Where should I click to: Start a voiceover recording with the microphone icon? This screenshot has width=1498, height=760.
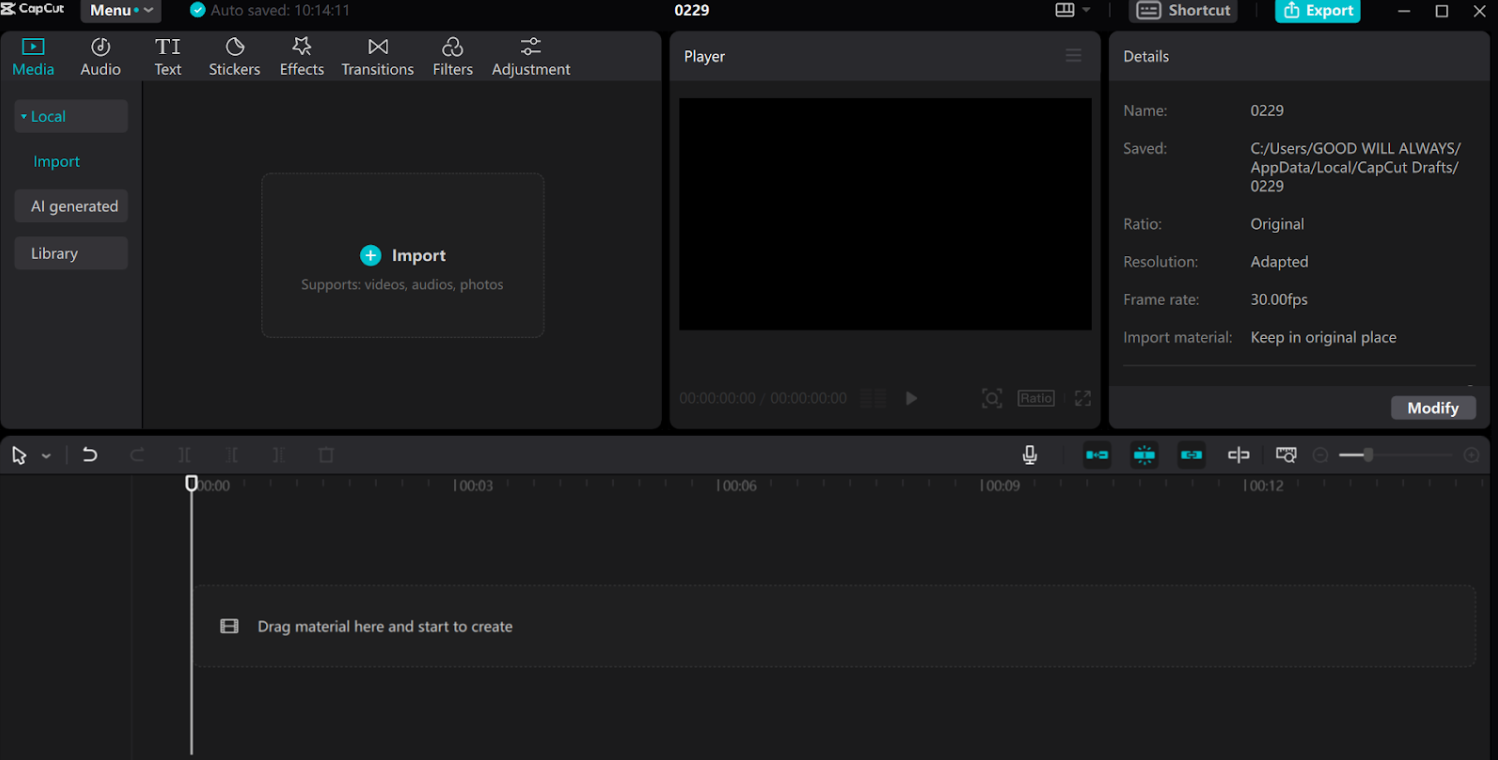(1029, 455)
